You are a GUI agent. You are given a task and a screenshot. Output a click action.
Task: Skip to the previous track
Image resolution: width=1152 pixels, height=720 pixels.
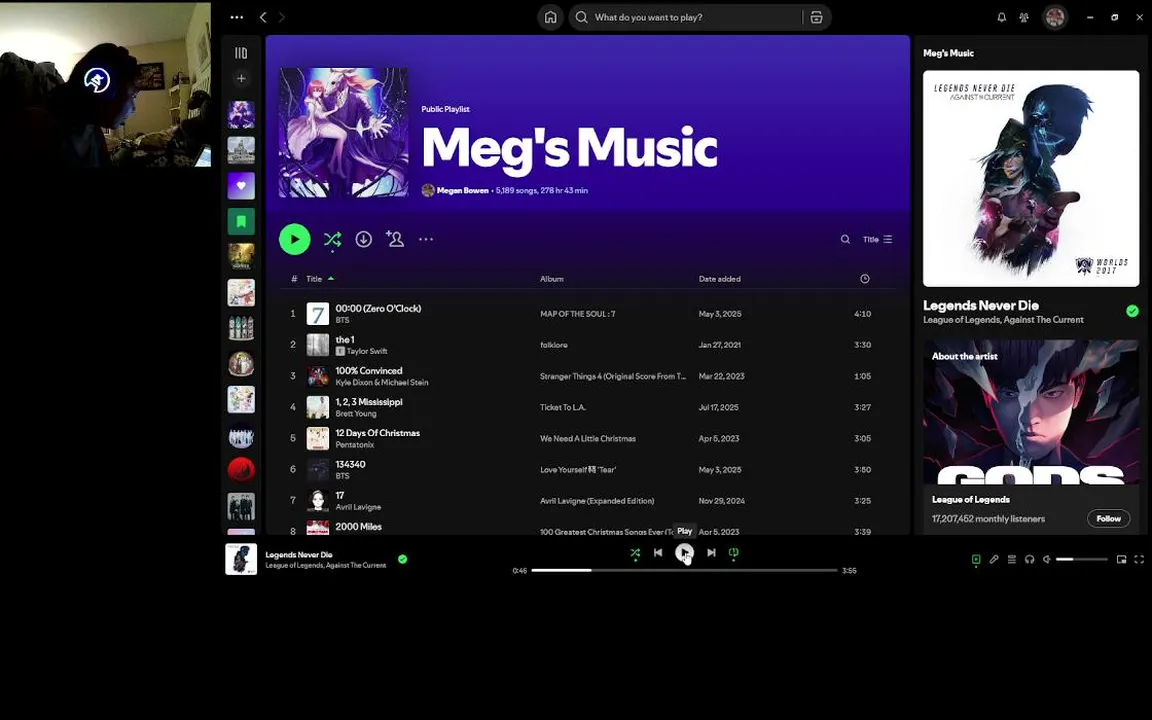[658, 552]
